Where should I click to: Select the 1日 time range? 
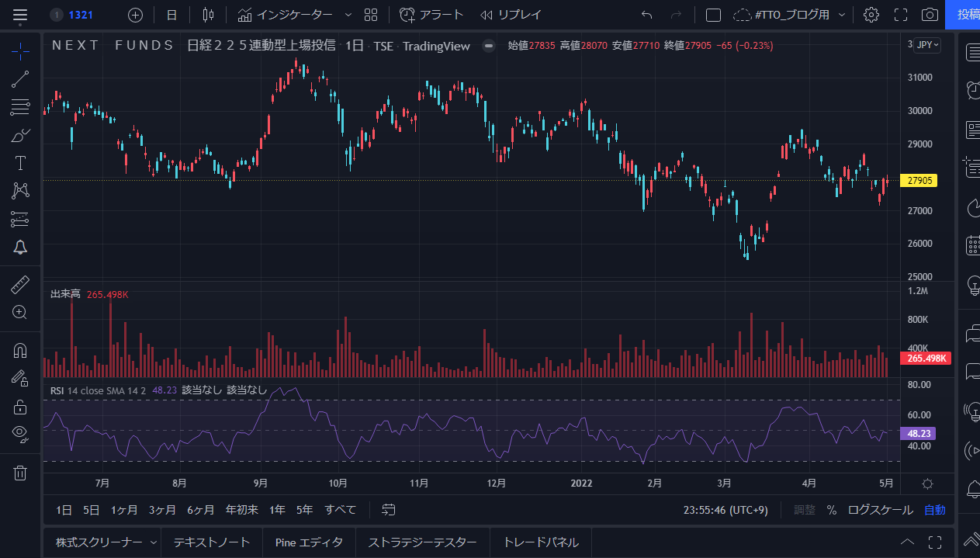point(63,510)
